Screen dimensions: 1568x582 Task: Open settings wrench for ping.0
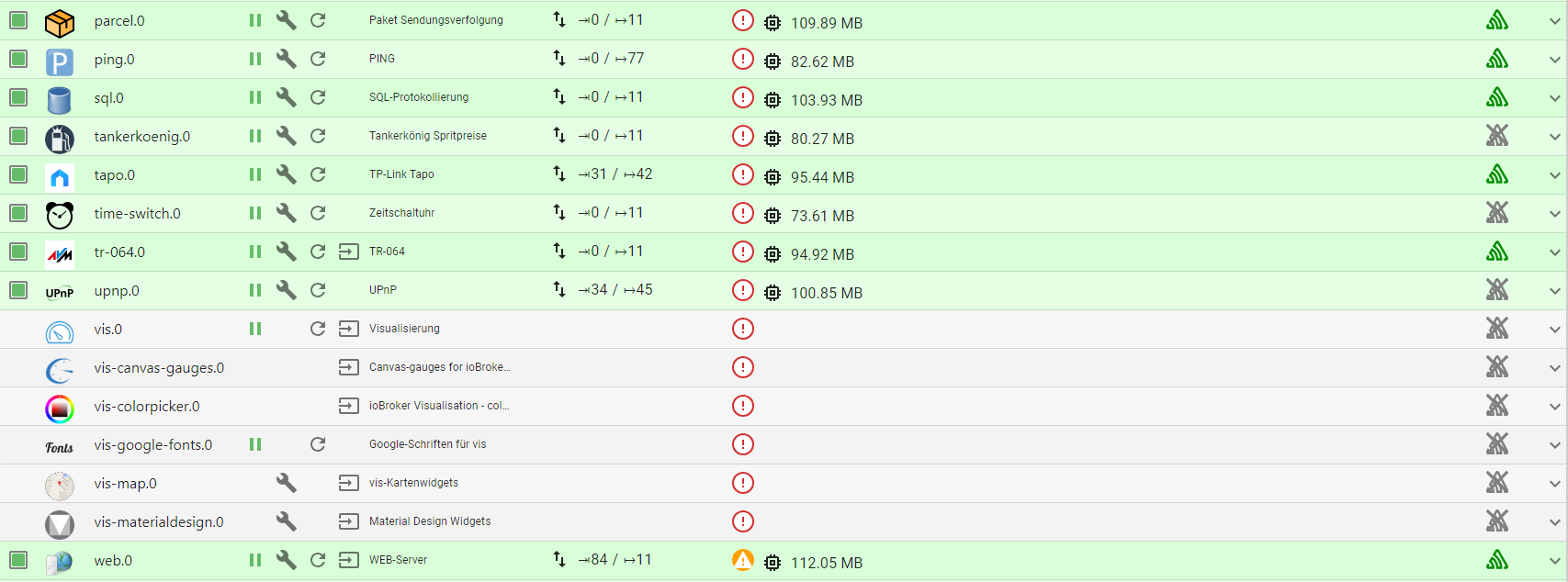(x=287, y=59)
